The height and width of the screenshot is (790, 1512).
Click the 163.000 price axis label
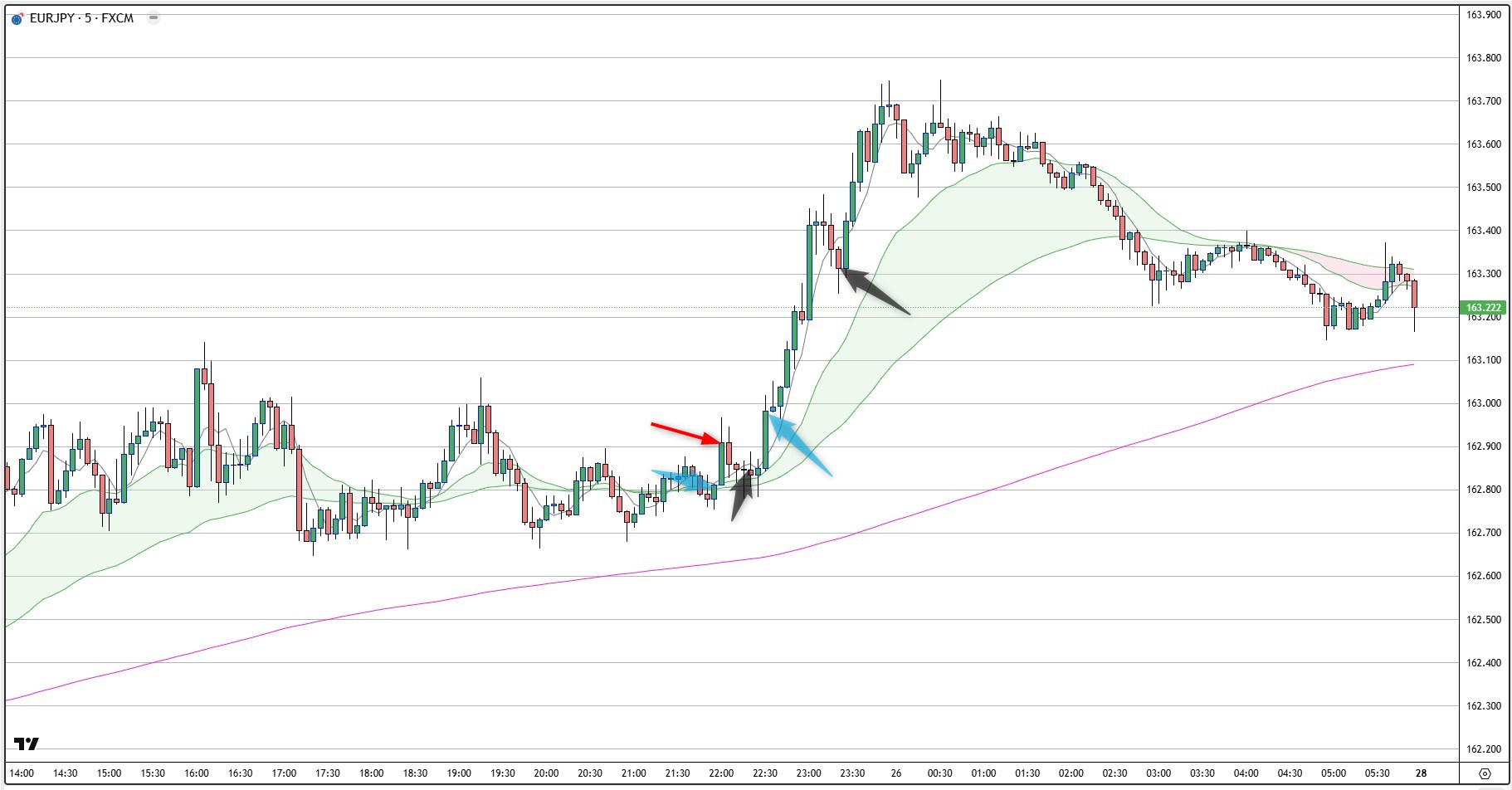click(x=1484, y=402)
